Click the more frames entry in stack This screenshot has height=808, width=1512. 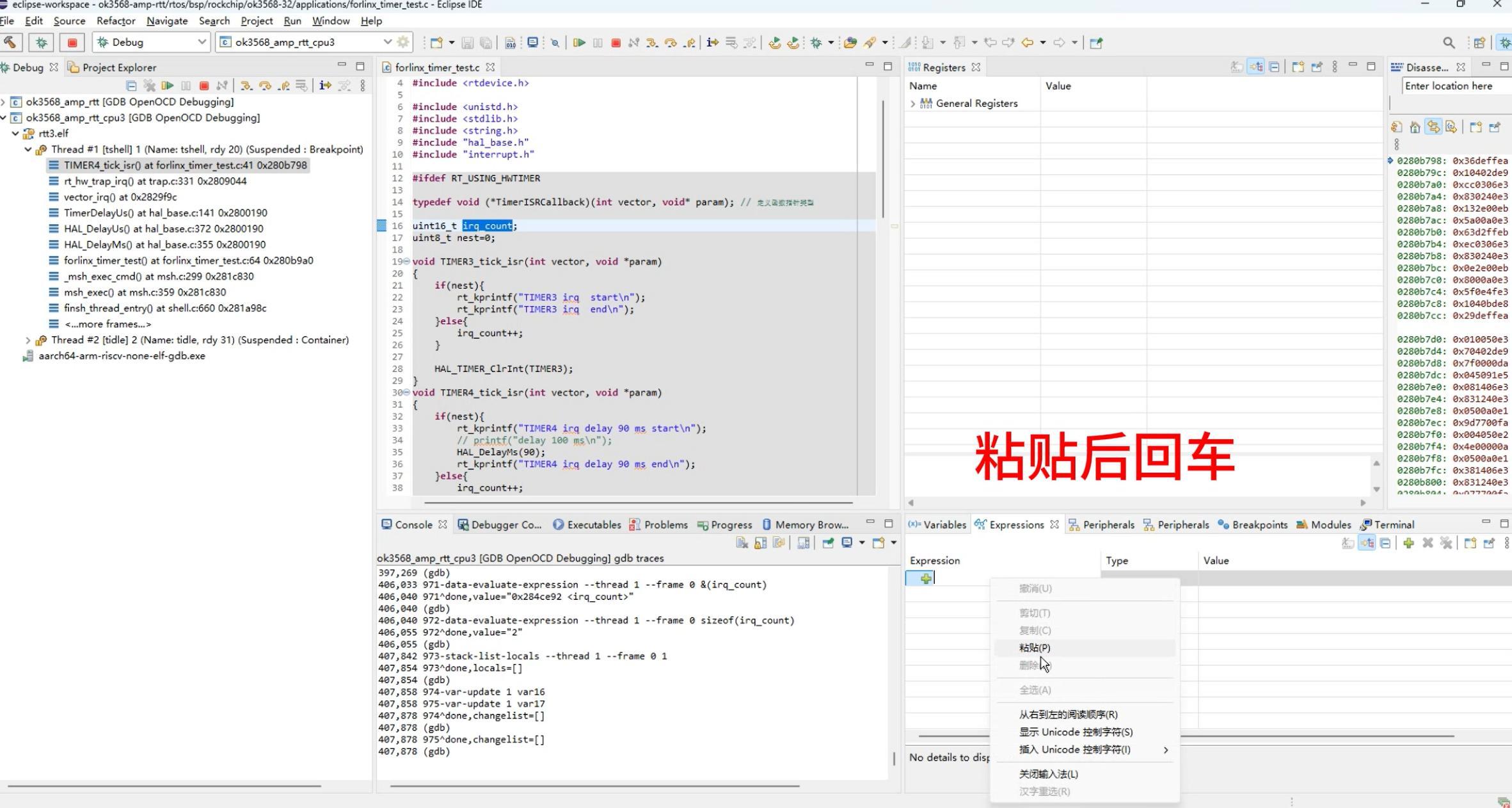pos(107,324)
